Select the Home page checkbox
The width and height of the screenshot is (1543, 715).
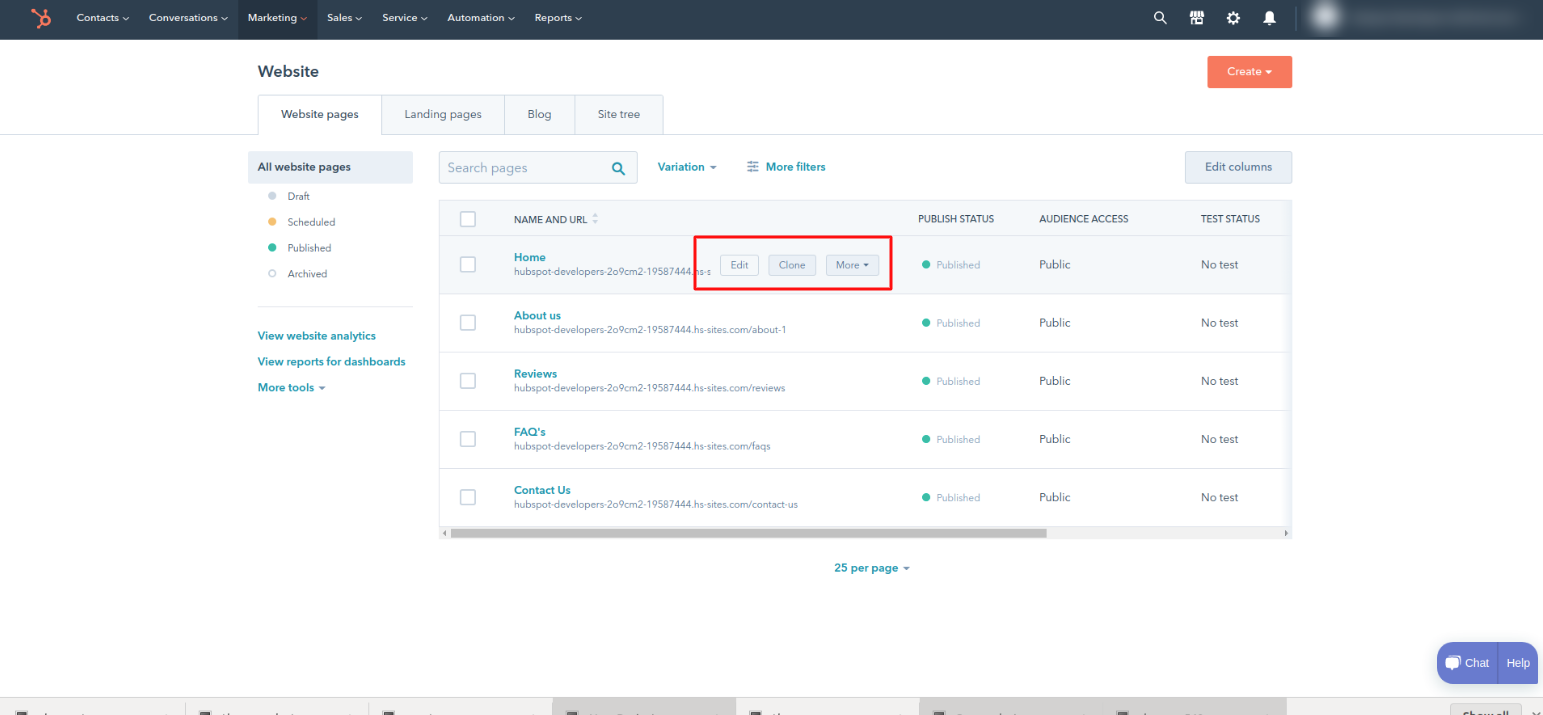[468, 265]
